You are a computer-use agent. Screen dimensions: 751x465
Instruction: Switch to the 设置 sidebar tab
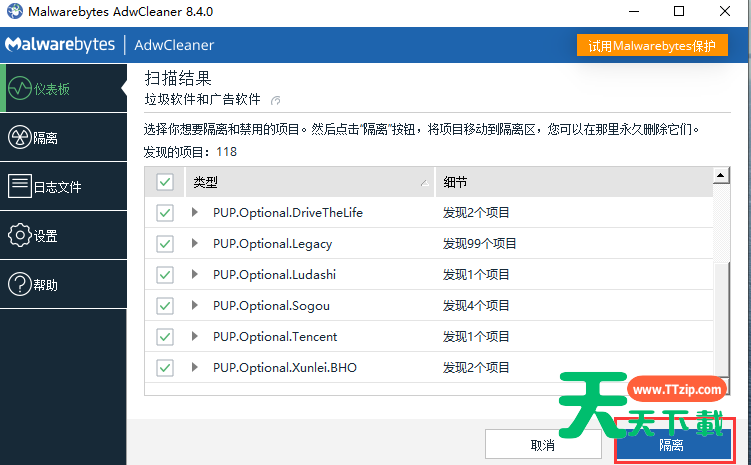63,235
